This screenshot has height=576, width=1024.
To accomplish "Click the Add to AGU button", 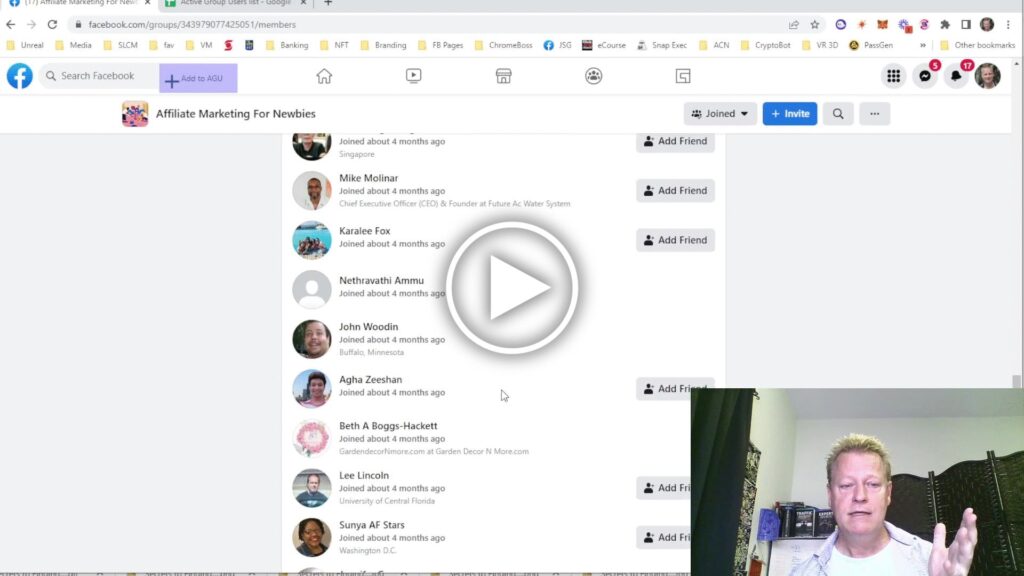I will click(198, 78).
